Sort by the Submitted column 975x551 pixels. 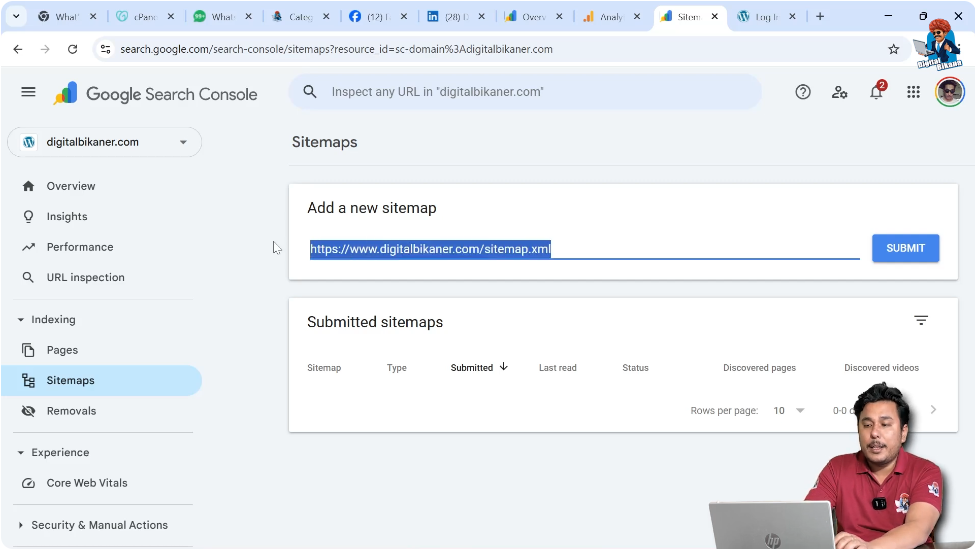[479, 368]
